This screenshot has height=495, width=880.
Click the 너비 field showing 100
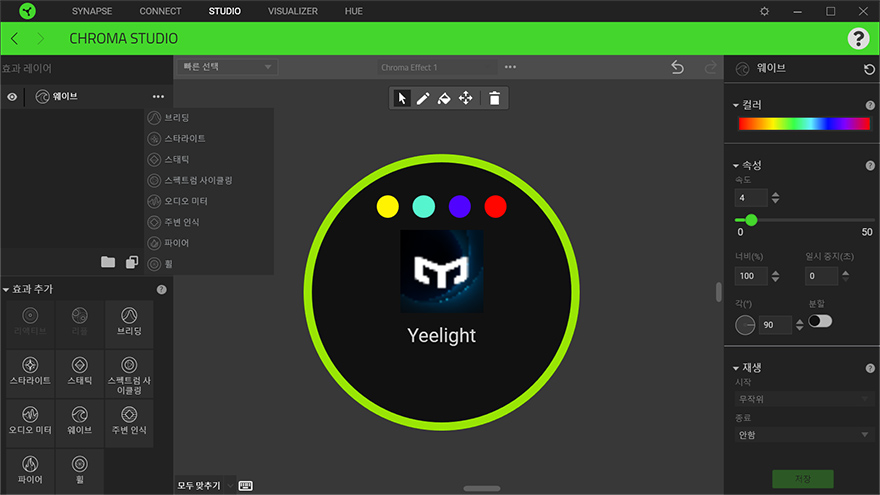(750, 276)
